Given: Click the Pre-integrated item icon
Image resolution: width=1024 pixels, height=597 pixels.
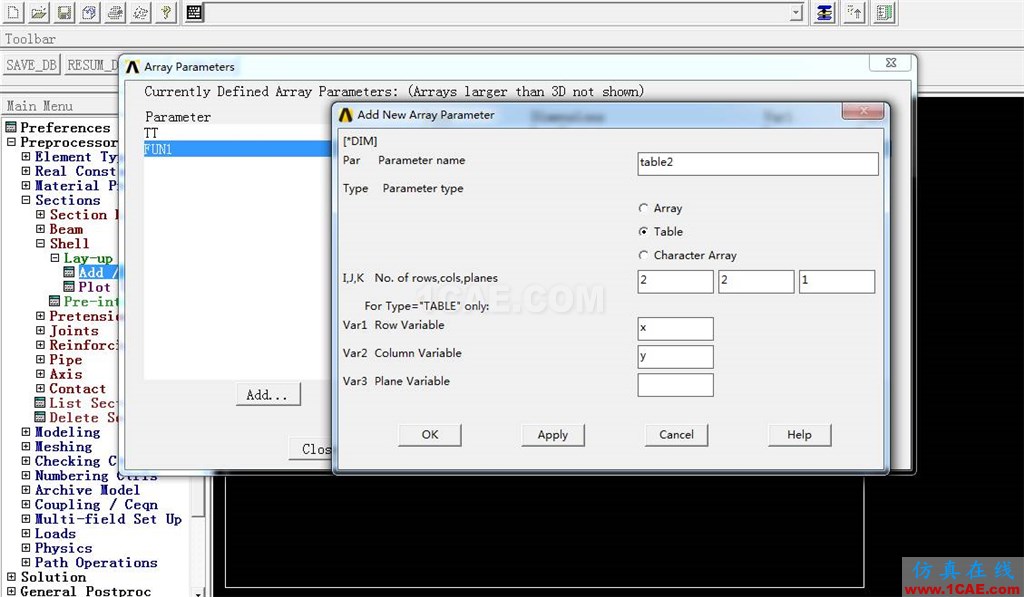Looking at the screenshot, I should (55, 300).
